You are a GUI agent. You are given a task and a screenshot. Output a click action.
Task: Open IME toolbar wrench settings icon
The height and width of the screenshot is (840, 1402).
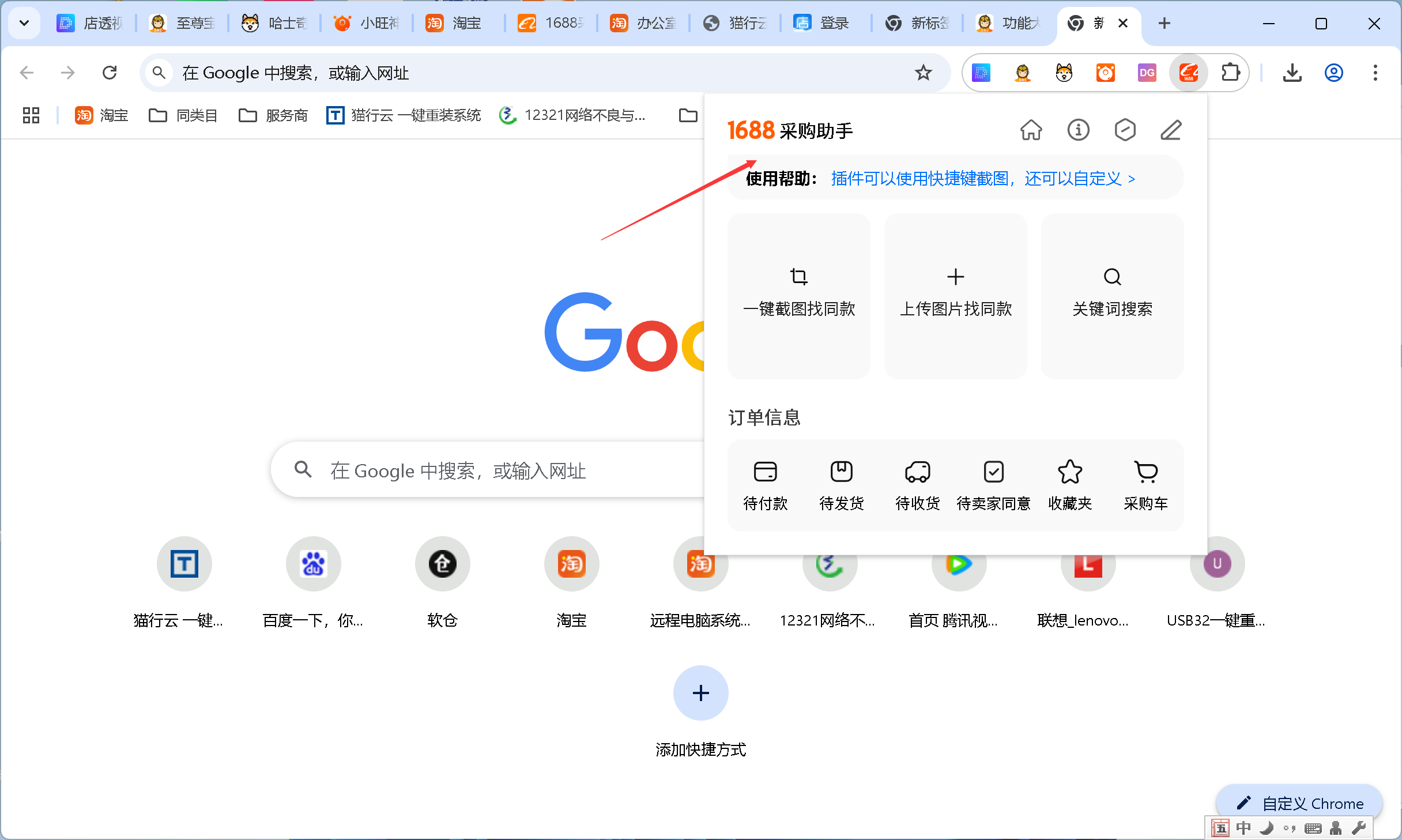tap(1358, 828)
